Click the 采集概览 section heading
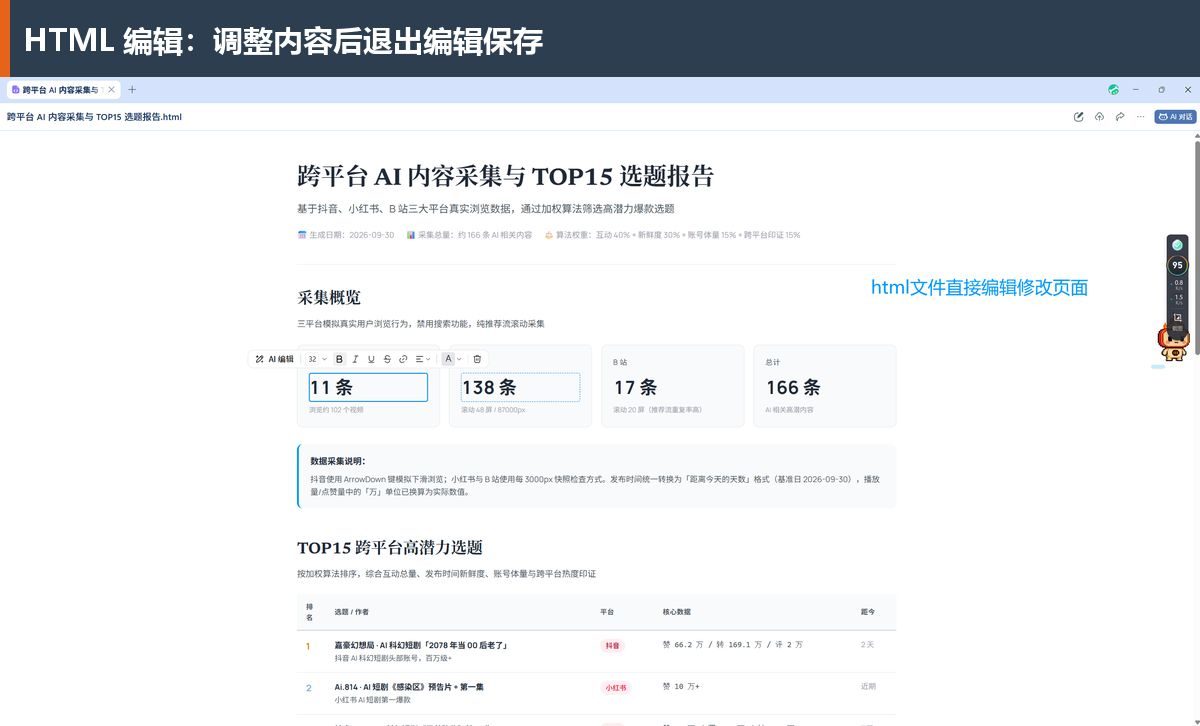Viewport: 1200px width, 726px height. pos(329,298)
